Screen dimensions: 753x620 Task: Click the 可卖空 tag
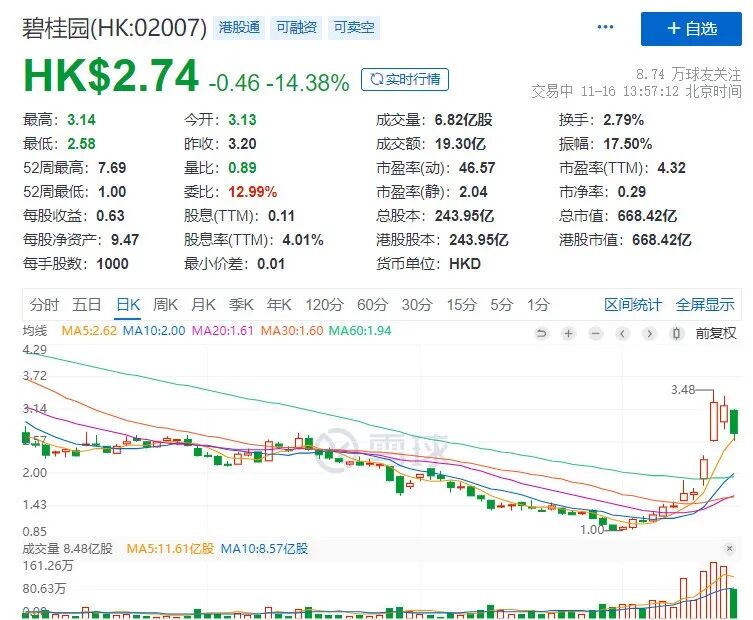(354, 27)
